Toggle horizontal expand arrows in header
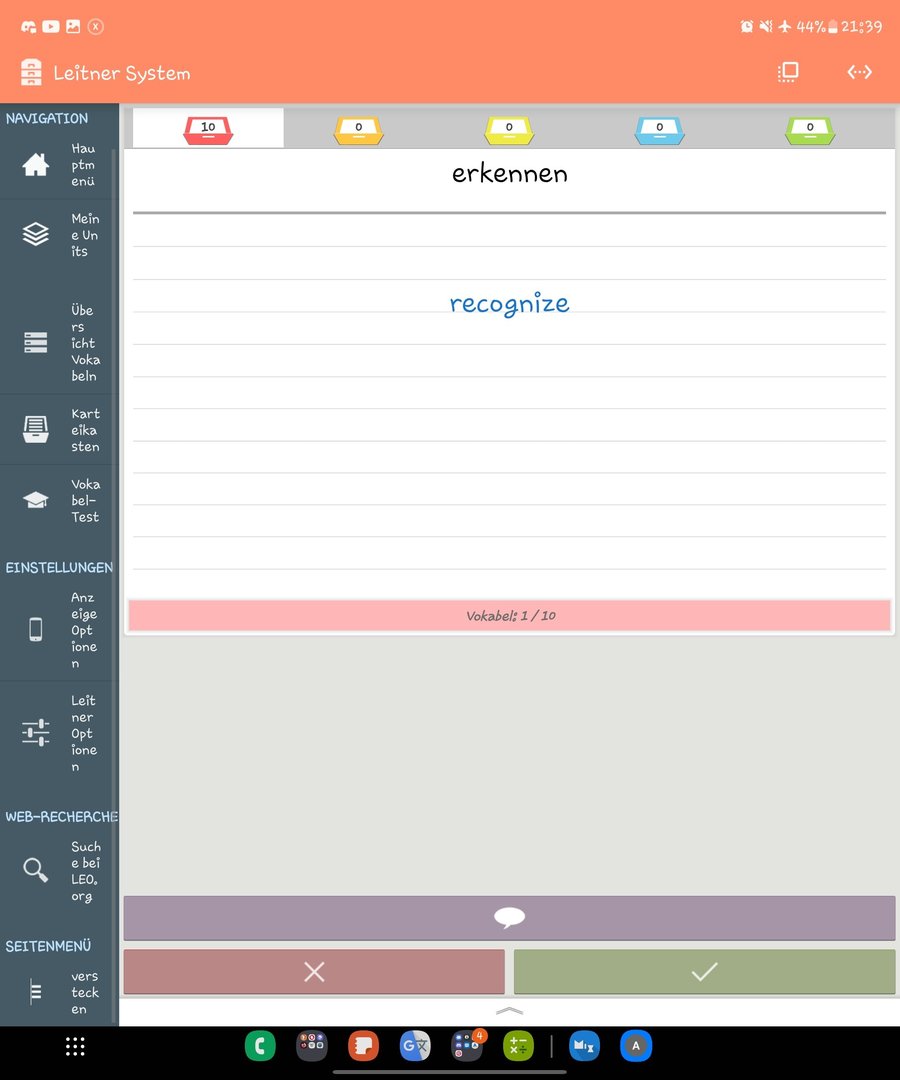Image resolution: width=900 pixels, height=1080 pixels. pyautogui.click(x=859, y=72)
